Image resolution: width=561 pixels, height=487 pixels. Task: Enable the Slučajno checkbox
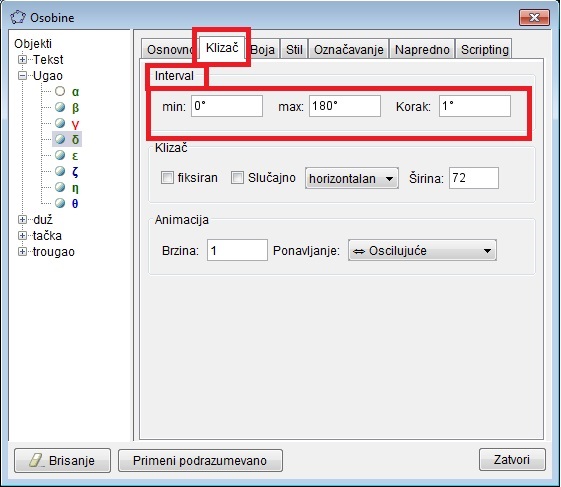tap(237, 177)
